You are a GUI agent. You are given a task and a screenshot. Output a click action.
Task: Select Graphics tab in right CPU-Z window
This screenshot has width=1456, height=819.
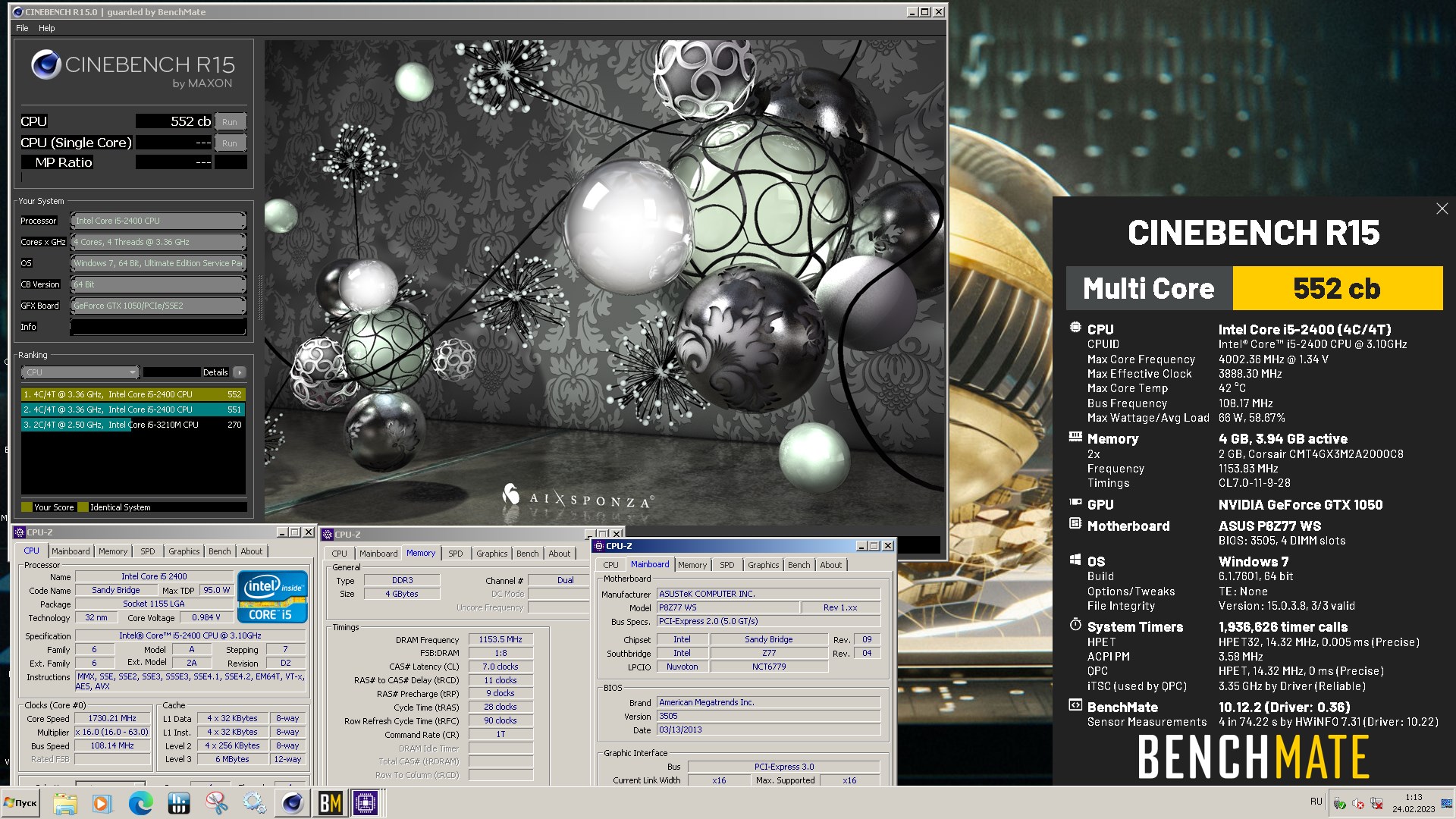coord(764,565)
